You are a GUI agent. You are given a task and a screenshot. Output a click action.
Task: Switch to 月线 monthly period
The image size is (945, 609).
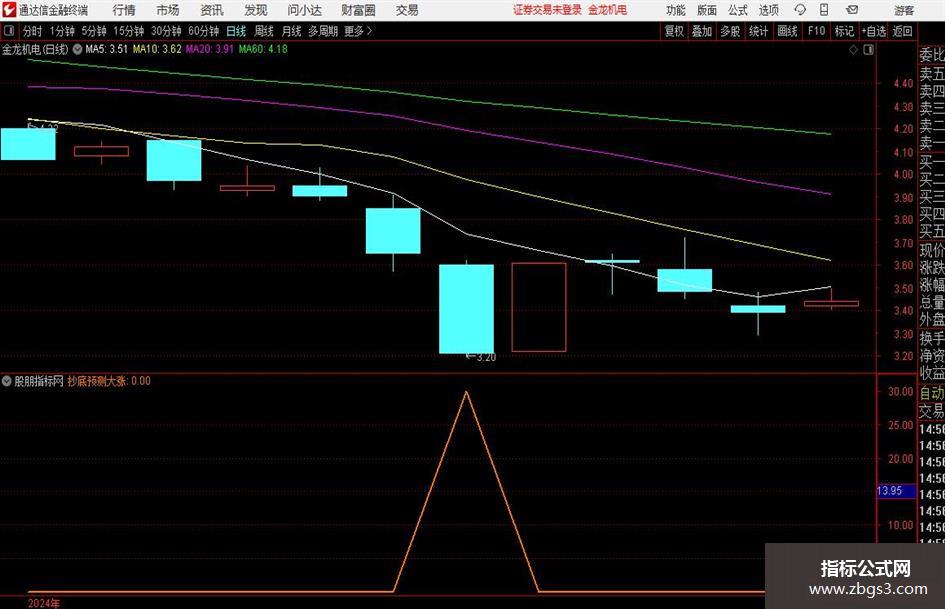click(291, 31)
